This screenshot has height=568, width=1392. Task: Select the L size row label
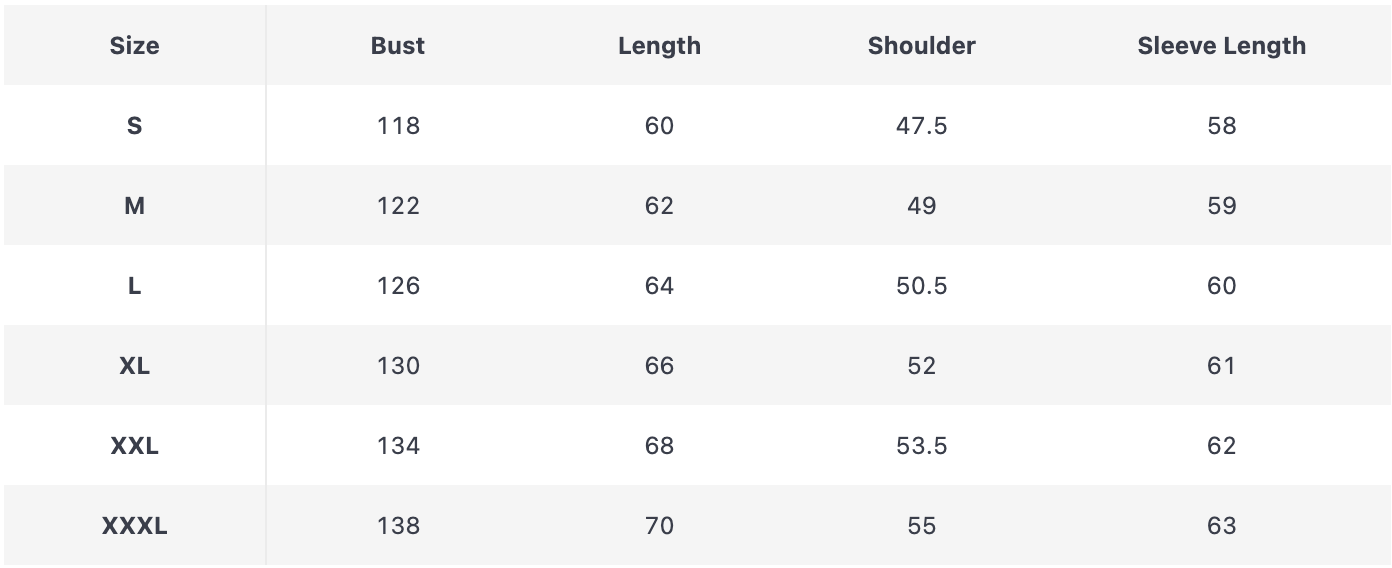pos(134,286)
